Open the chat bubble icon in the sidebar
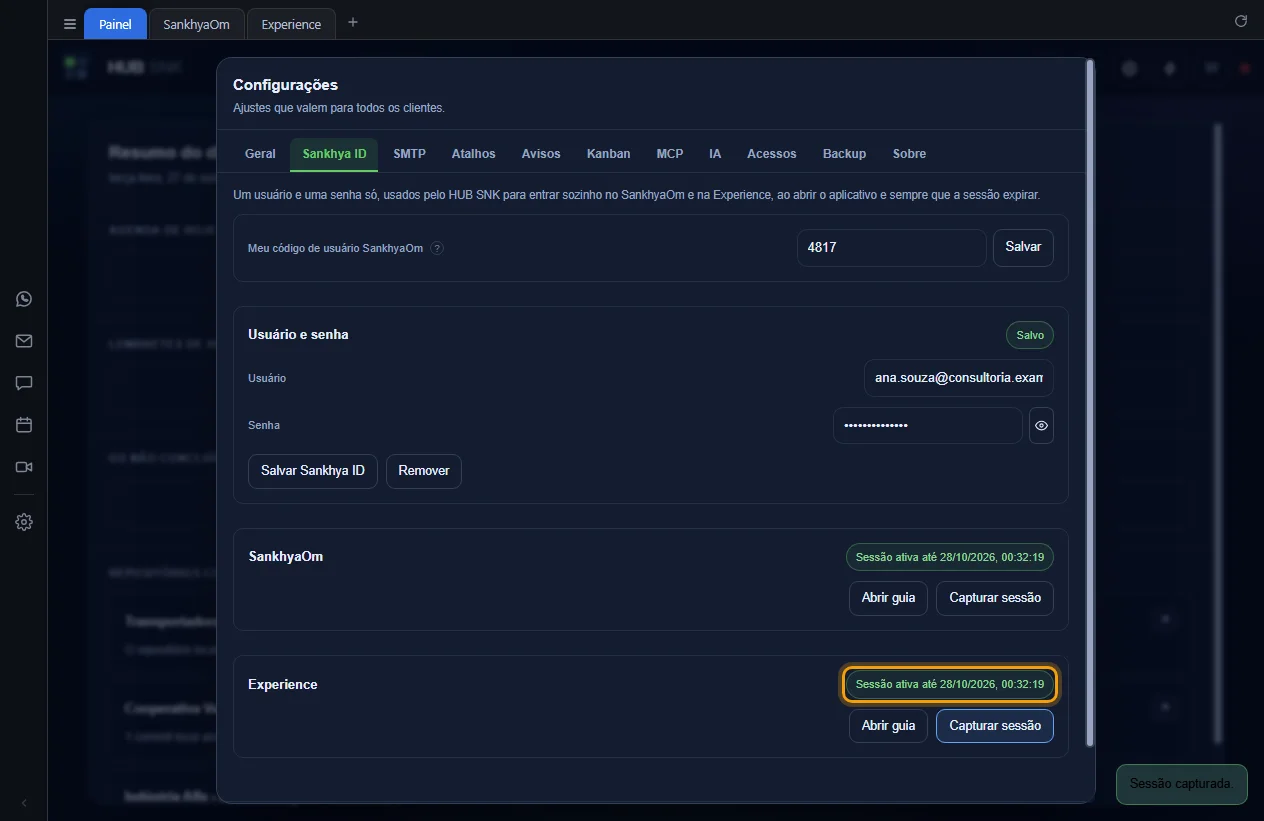 pyautogui.click(x=24, y=383)
